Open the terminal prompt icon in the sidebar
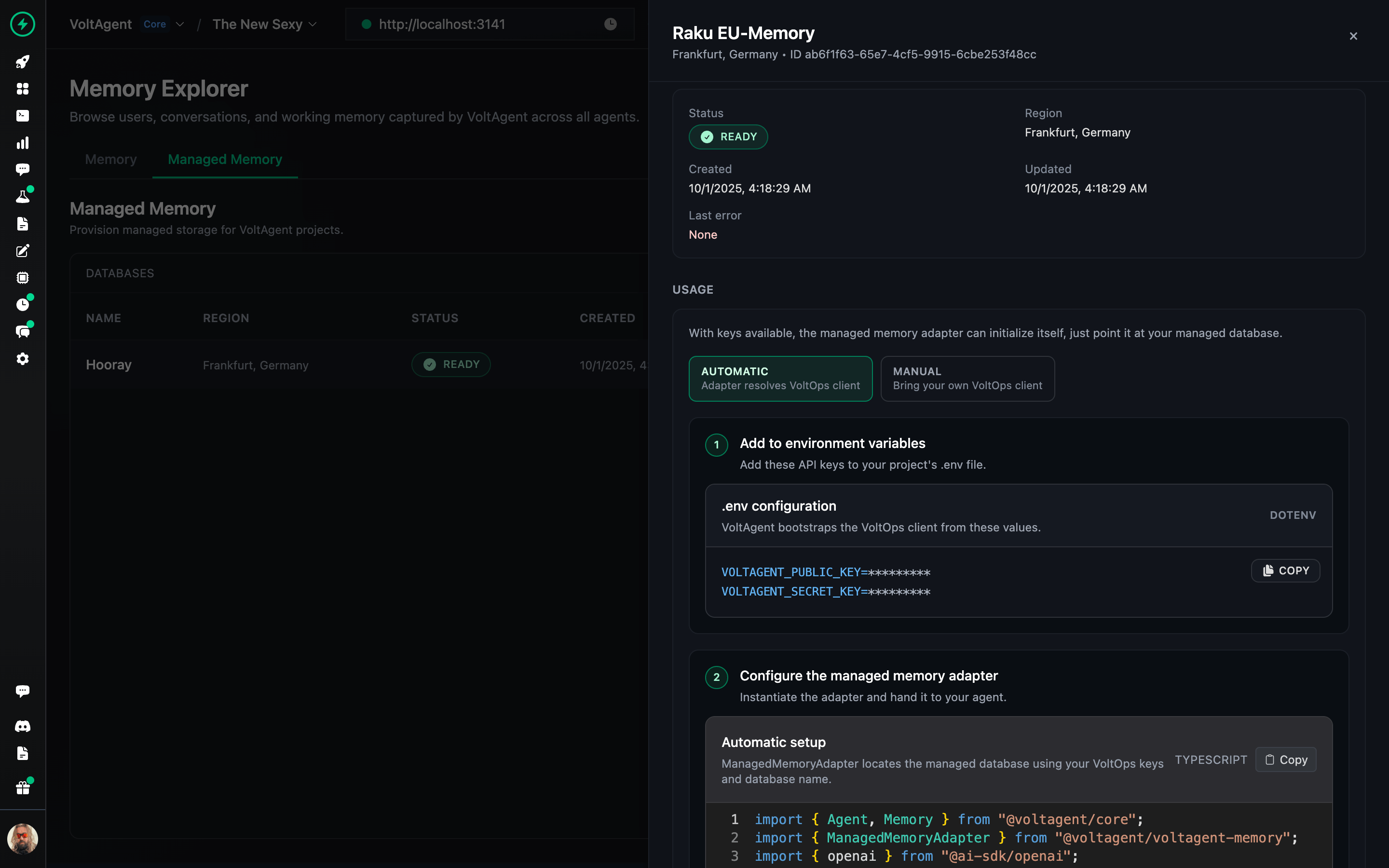The width and height of the screenshot is (1389, 868). pyautogui.click(x=22, y=115)
